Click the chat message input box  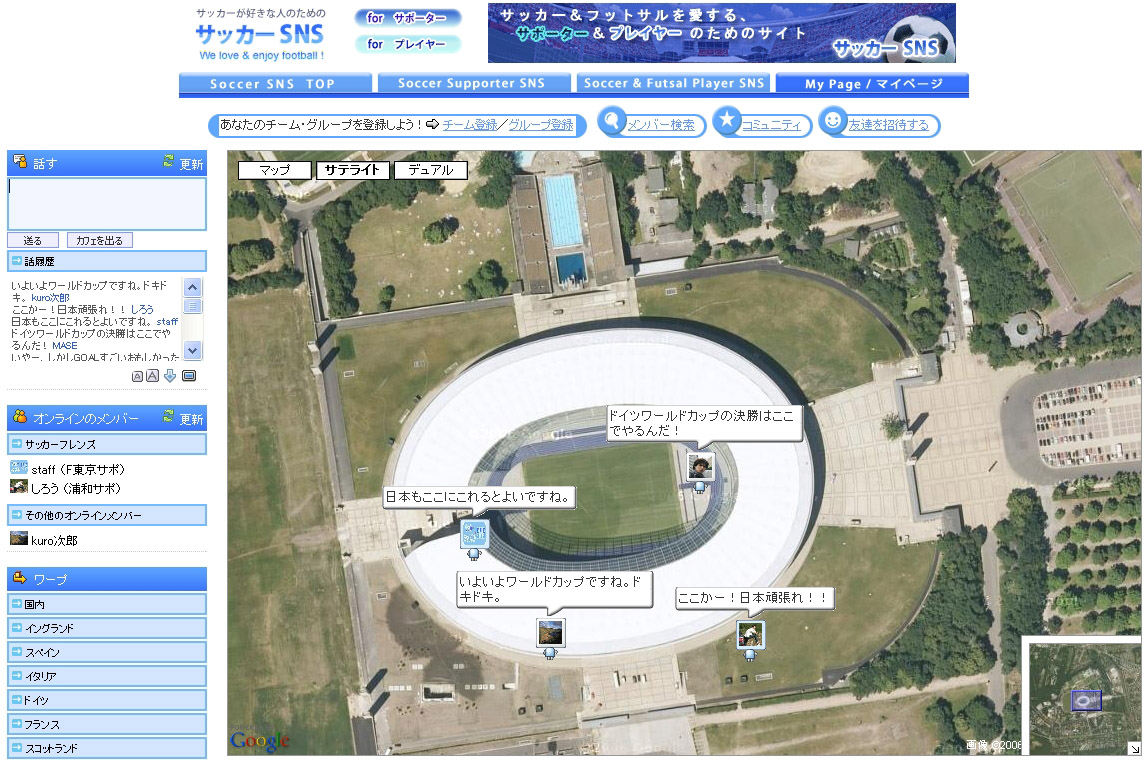(x=107, y=203)
